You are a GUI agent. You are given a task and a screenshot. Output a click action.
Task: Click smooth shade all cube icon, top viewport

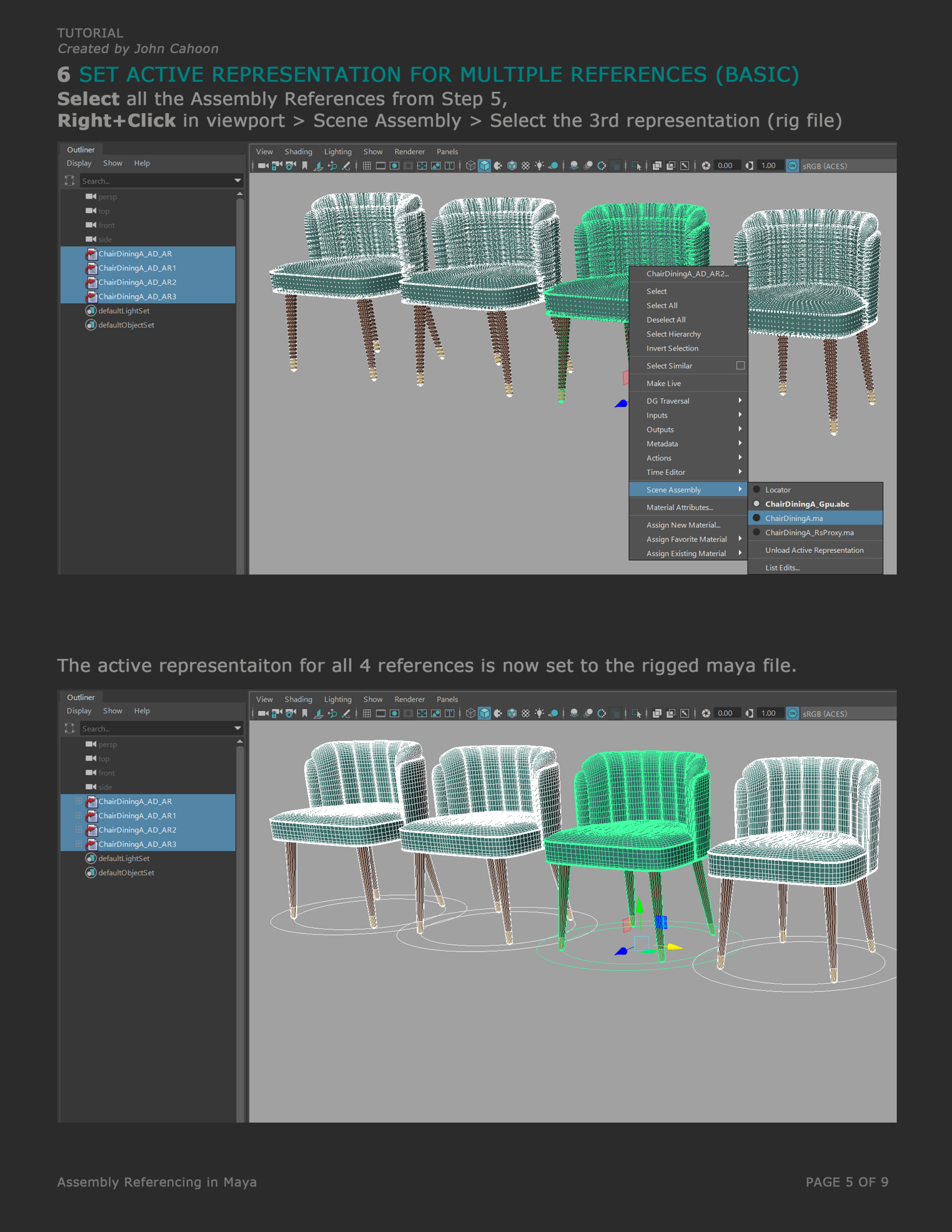(484, 166)
